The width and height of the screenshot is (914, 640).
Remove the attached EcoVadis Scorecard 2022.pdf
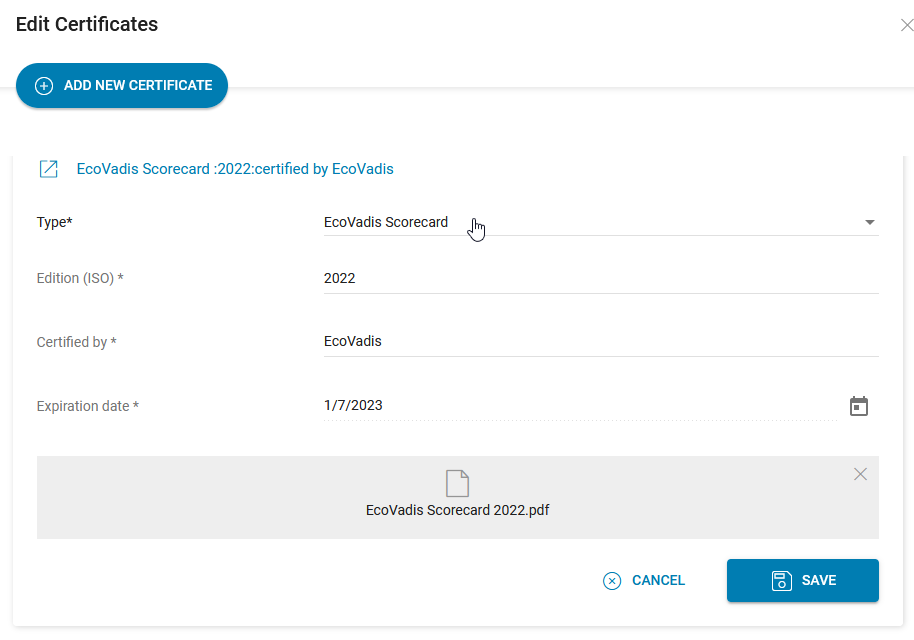(860, 474)
